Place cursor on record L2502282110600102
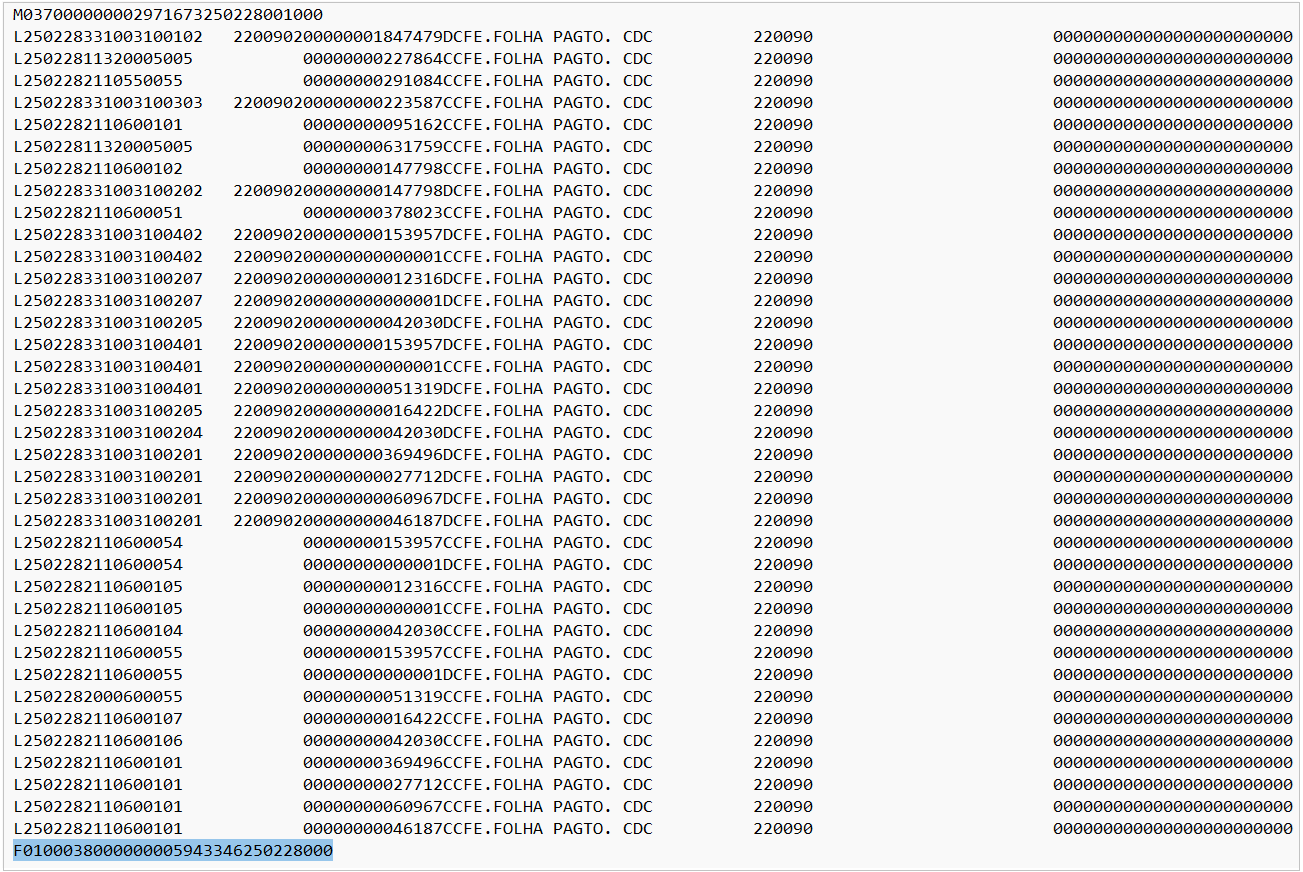 point(98,169)
